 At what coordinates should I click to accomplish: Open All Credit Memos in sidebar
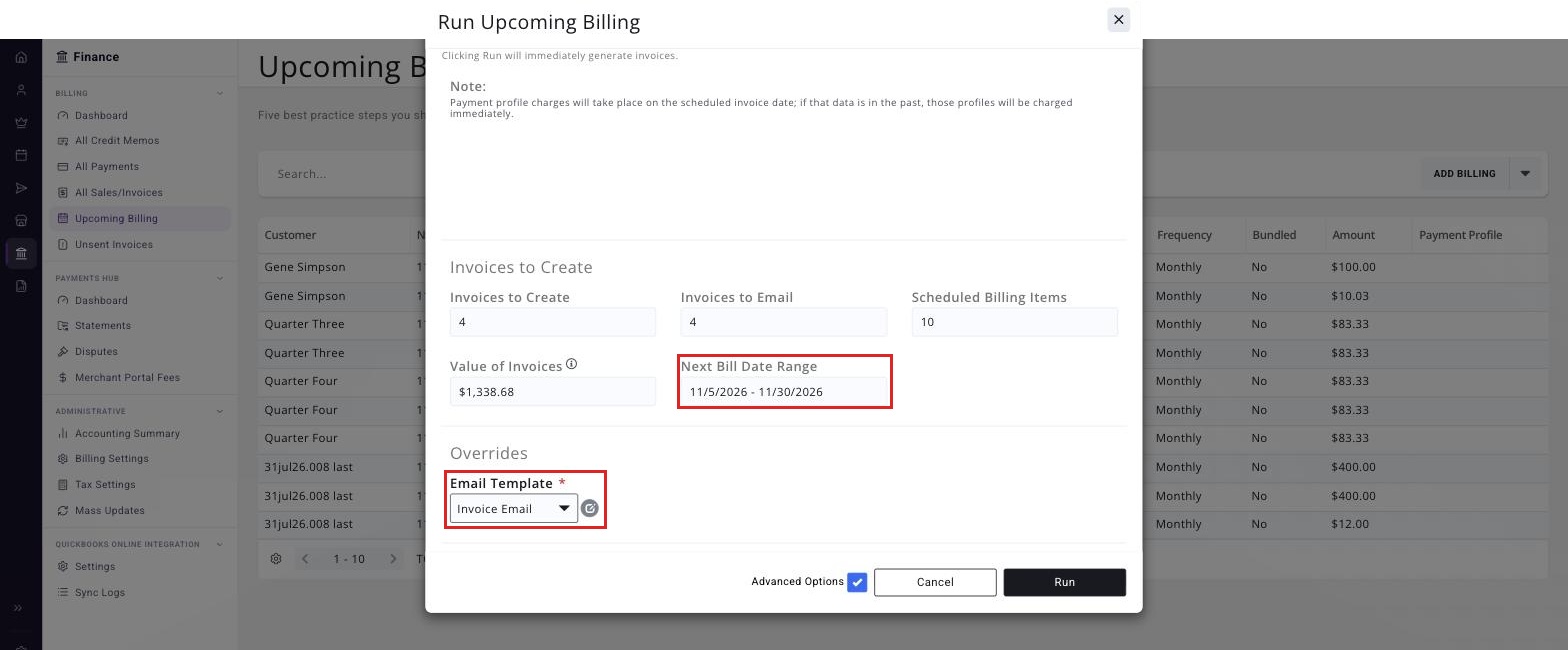click(117, 141)
